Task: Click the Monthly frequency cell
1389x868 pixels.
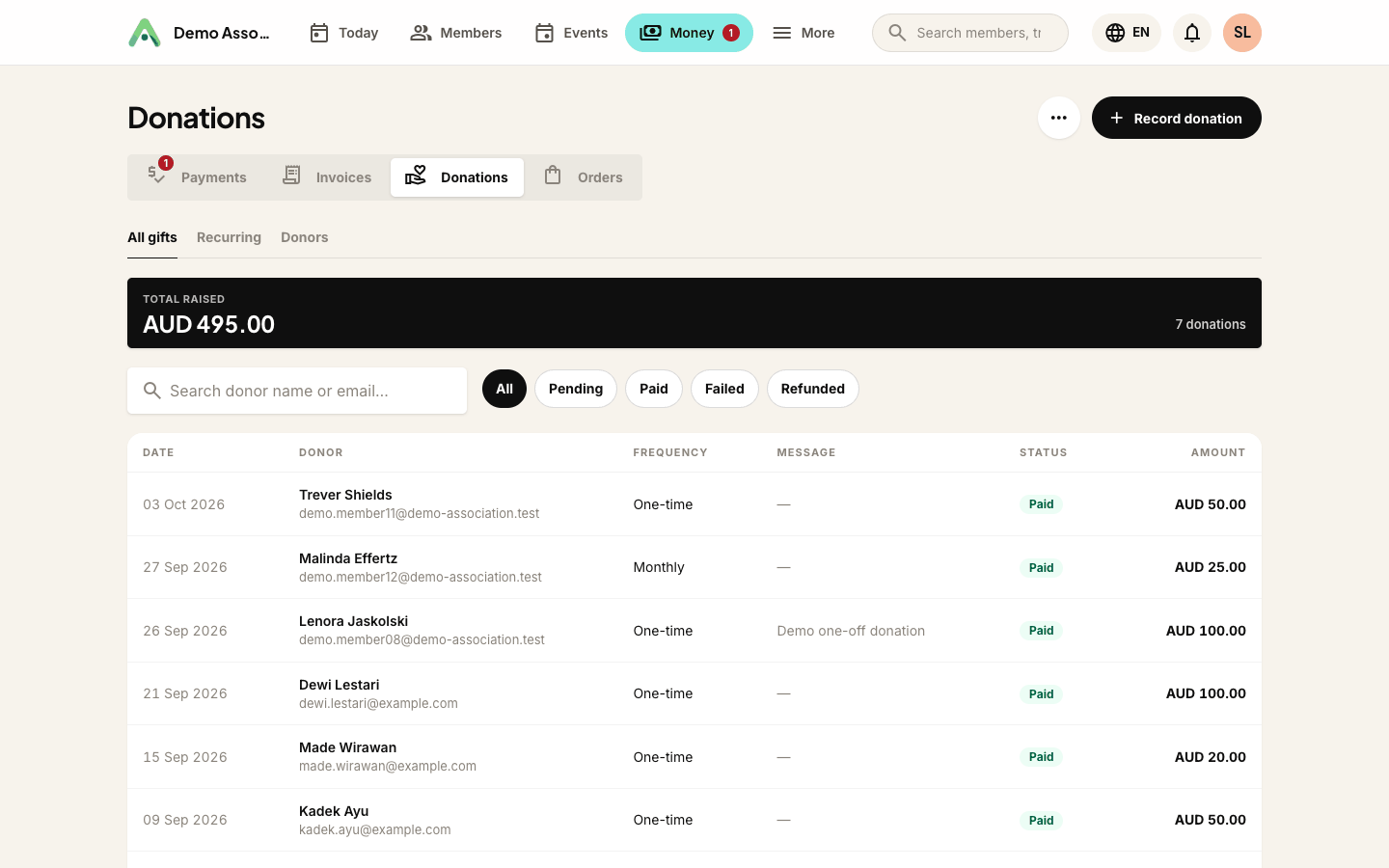Action: coord(659,567)
